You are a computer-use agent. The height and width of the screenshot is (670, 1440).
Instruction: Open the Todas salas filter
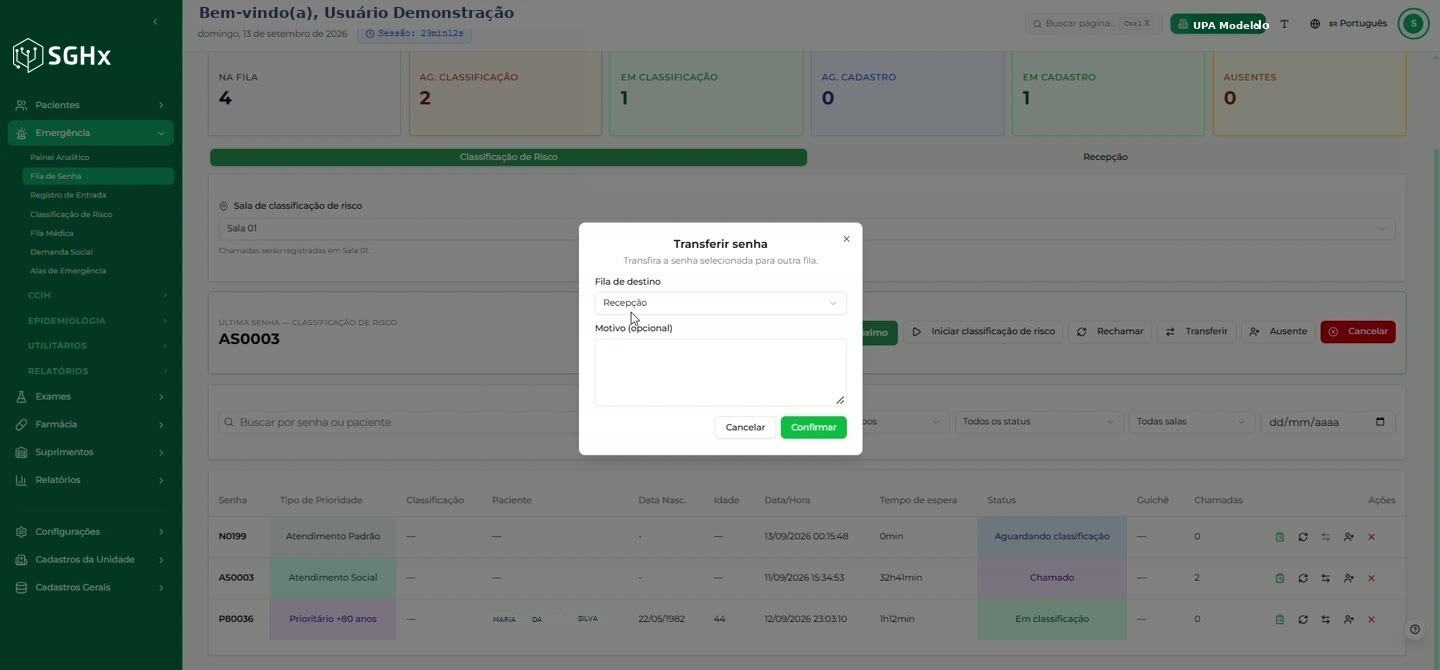pos(1191,422)
